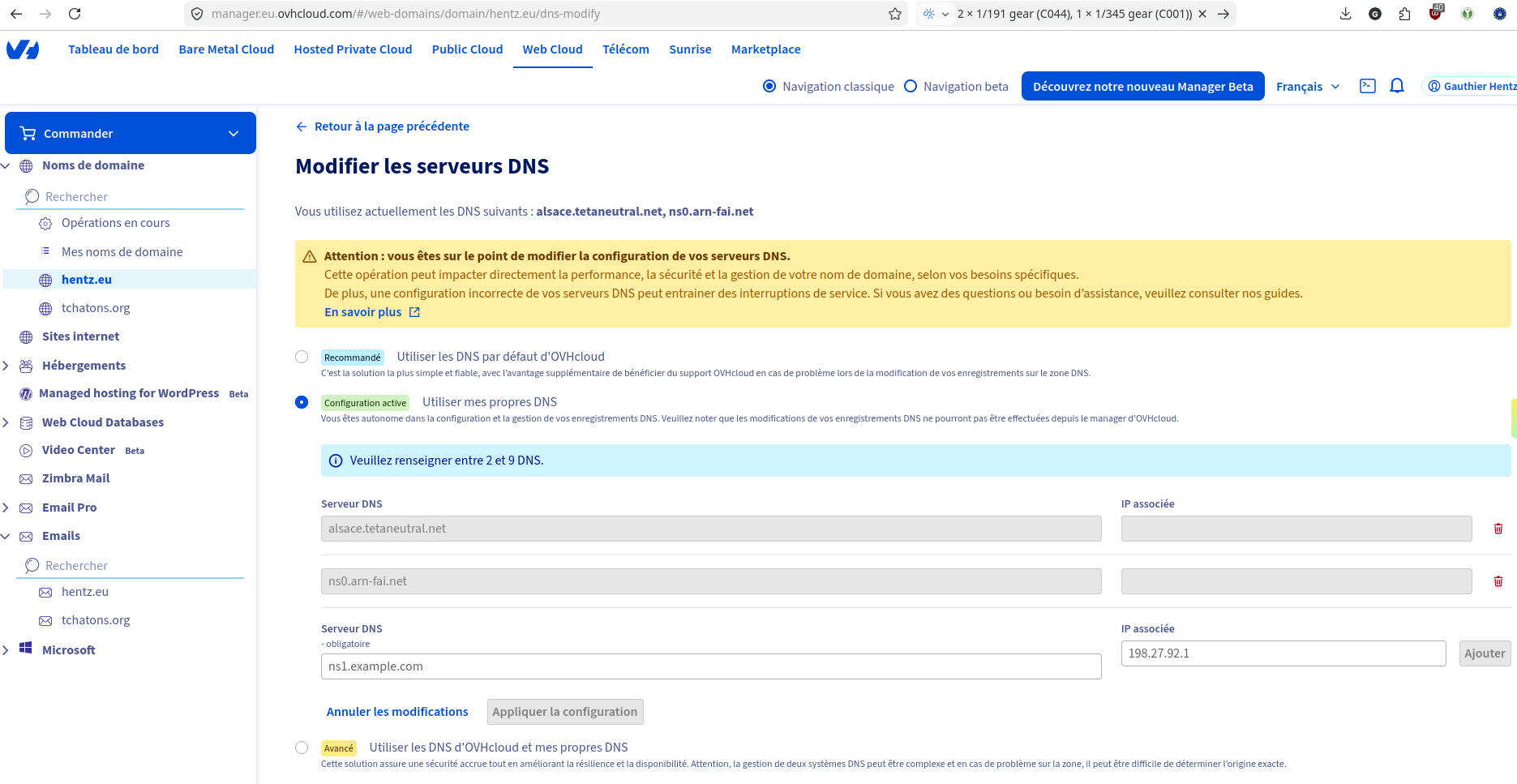This screenshot has width=1517, height=784.
Task: Choose Utiliser les DNS par défaut d'OVHcloud
Action: coord(302,357)
